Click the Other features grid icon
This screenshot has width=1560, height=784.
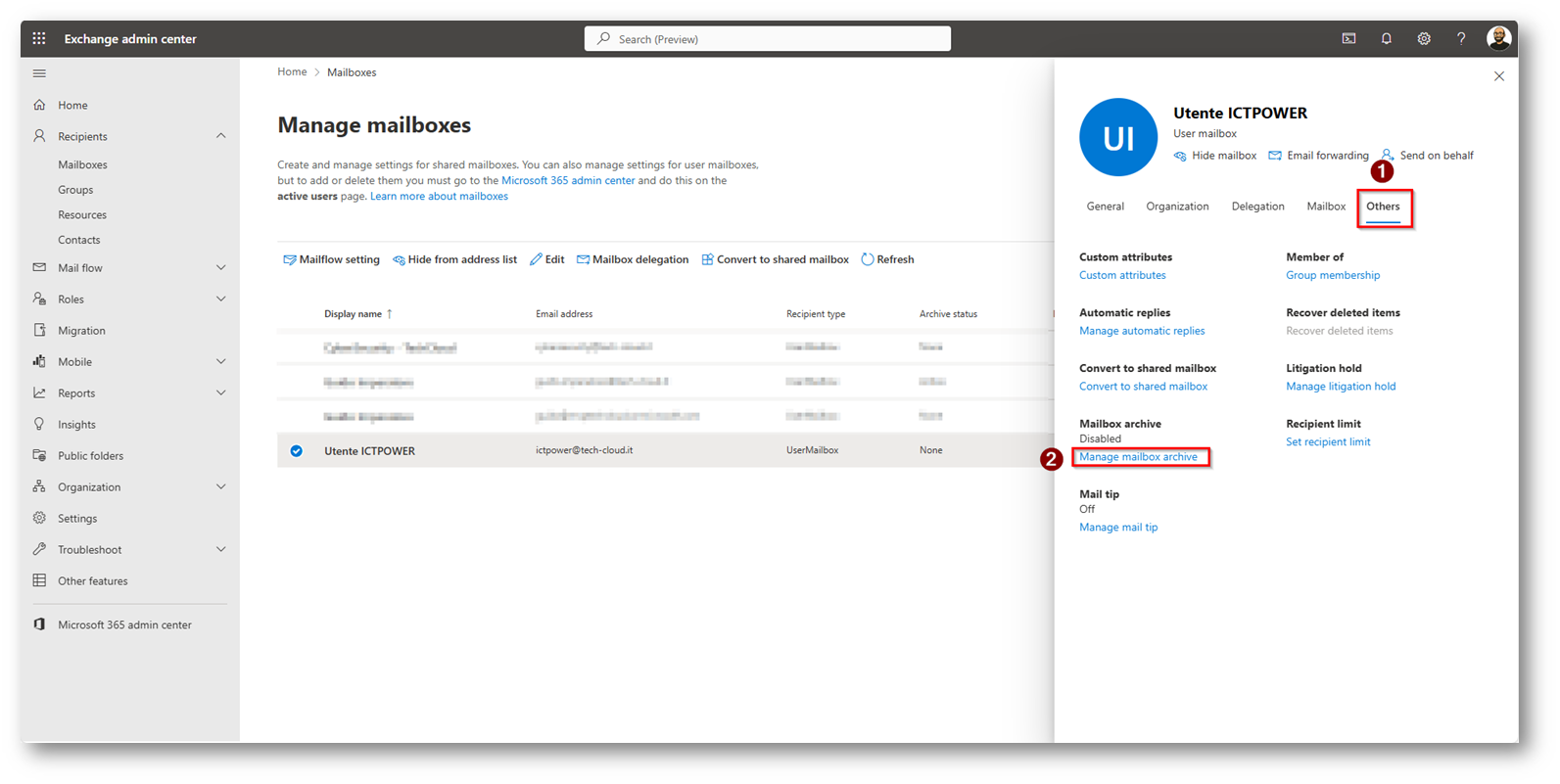(39, 580)
